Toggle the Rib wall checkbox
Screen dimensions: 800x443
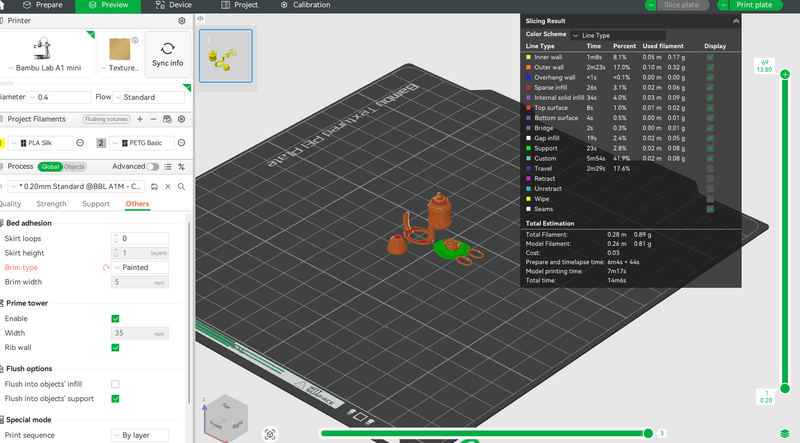click(115, 348)
